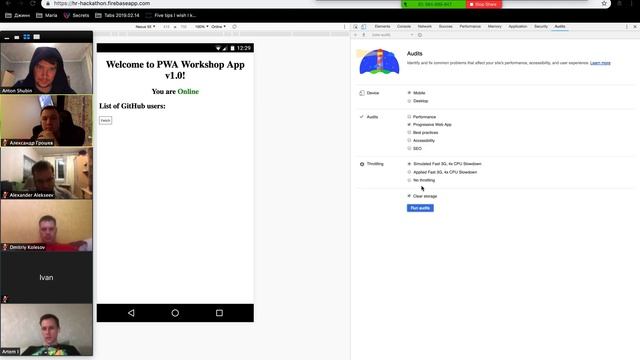Click the browser reload icon

33,3
